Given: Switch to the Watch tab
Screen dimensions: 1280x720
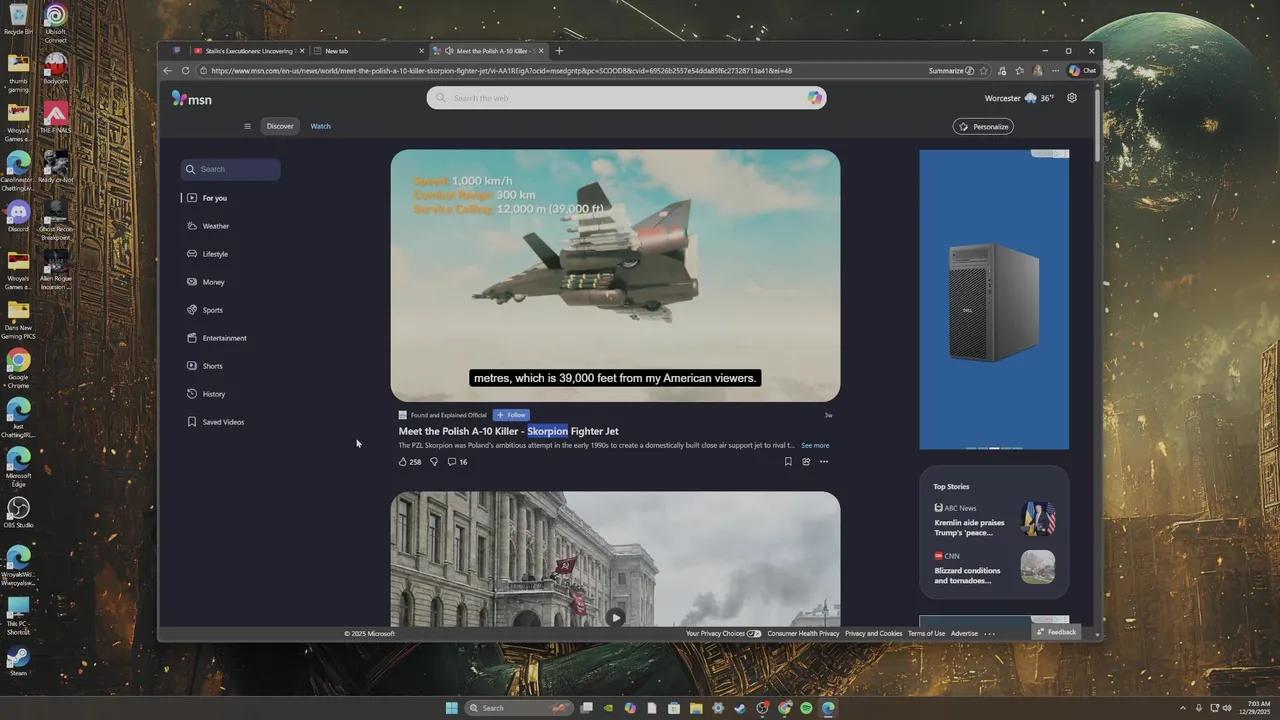Looking at the screenshot, I should [x=320, y=126].
